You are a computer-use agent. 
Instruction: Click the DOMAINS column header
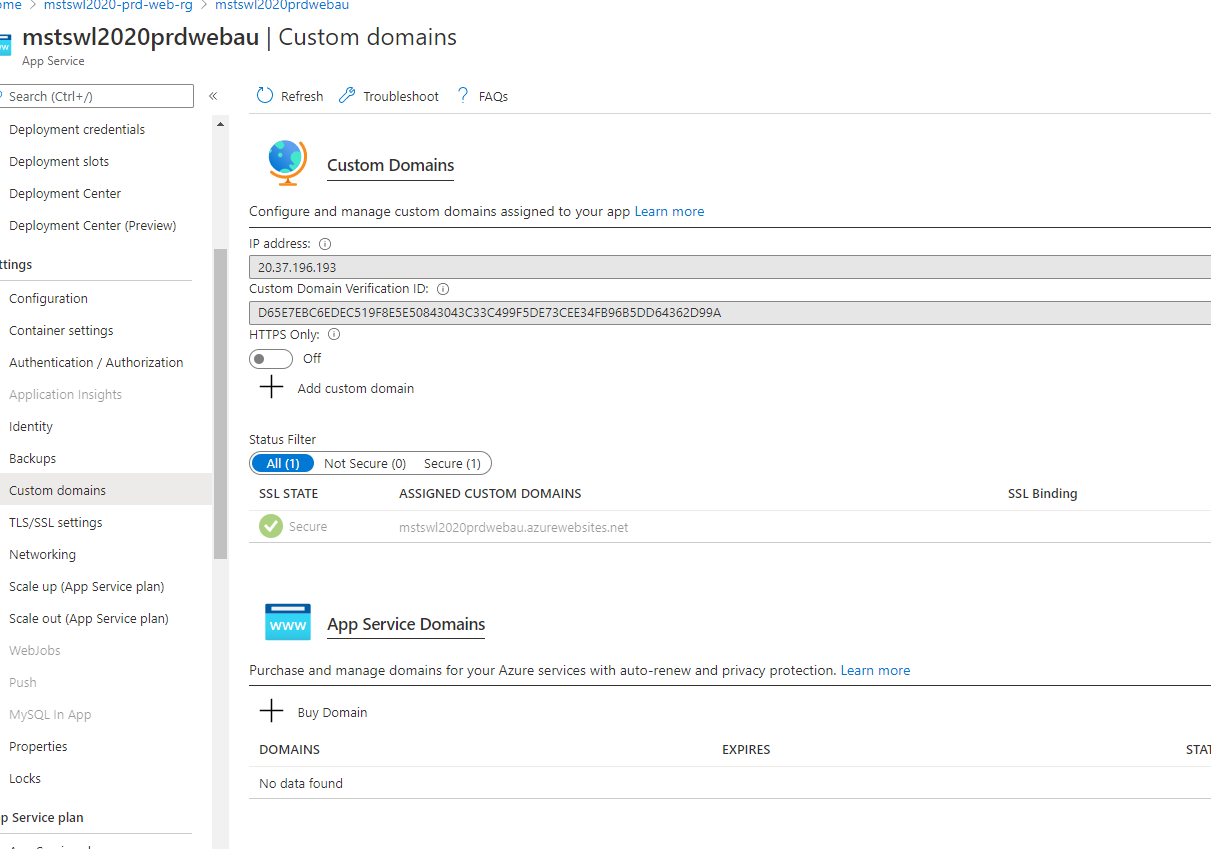tap(289, 750)
